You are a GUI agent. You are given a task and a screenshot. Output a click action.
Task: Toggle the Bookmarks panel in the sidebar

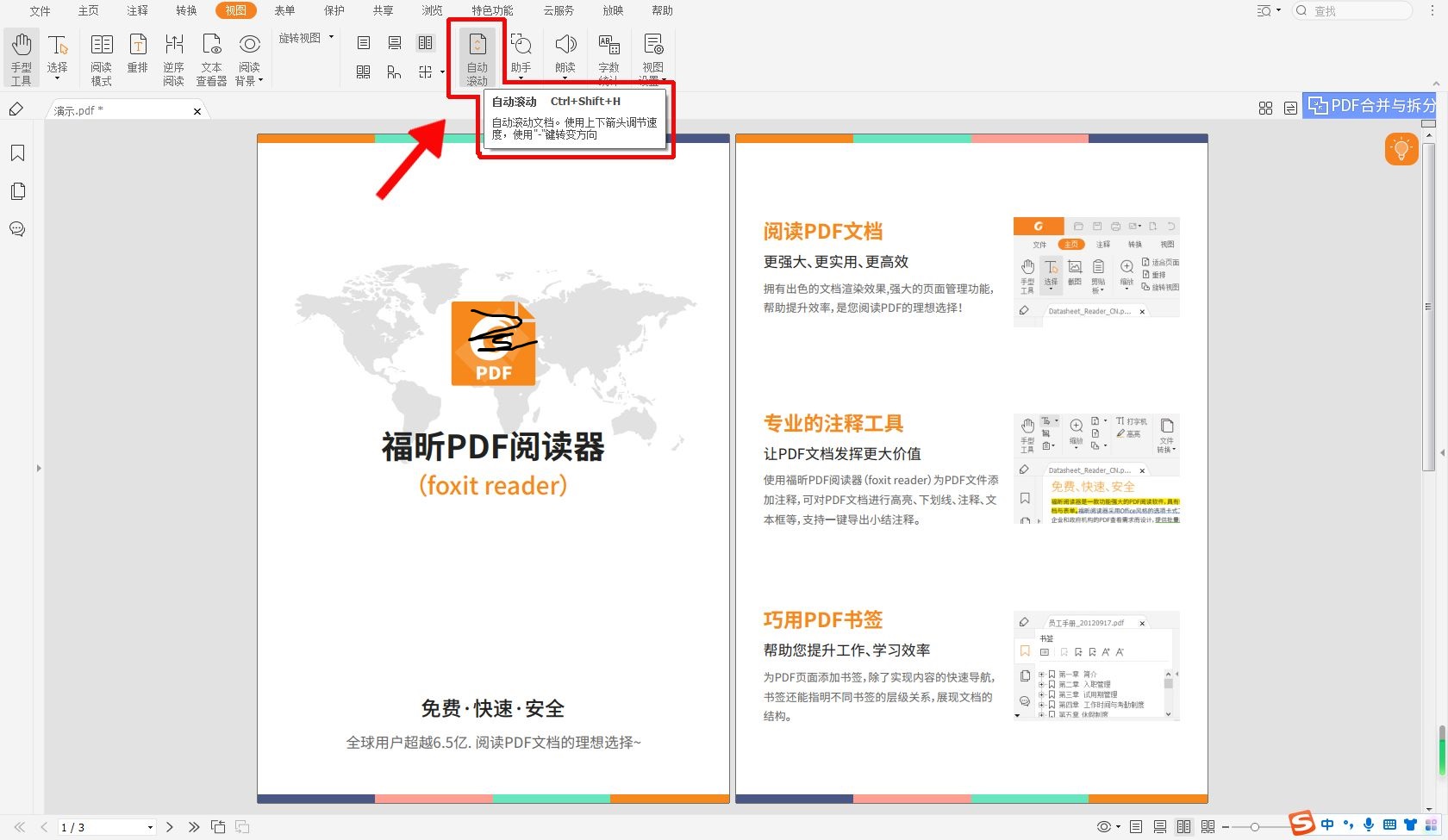click(x=18, y=152)
